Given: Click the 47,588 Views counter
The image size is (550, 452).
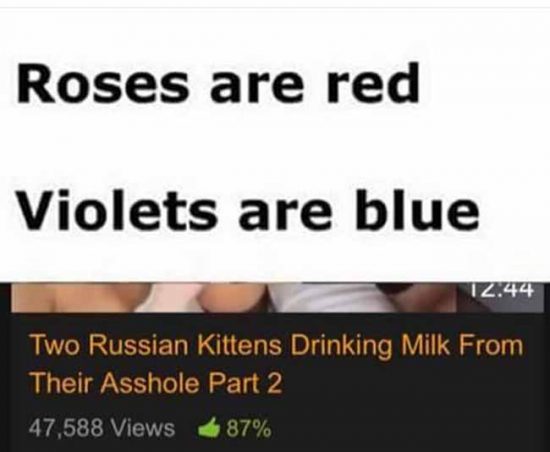Looking at the screenshot, I should coord(102,428).
